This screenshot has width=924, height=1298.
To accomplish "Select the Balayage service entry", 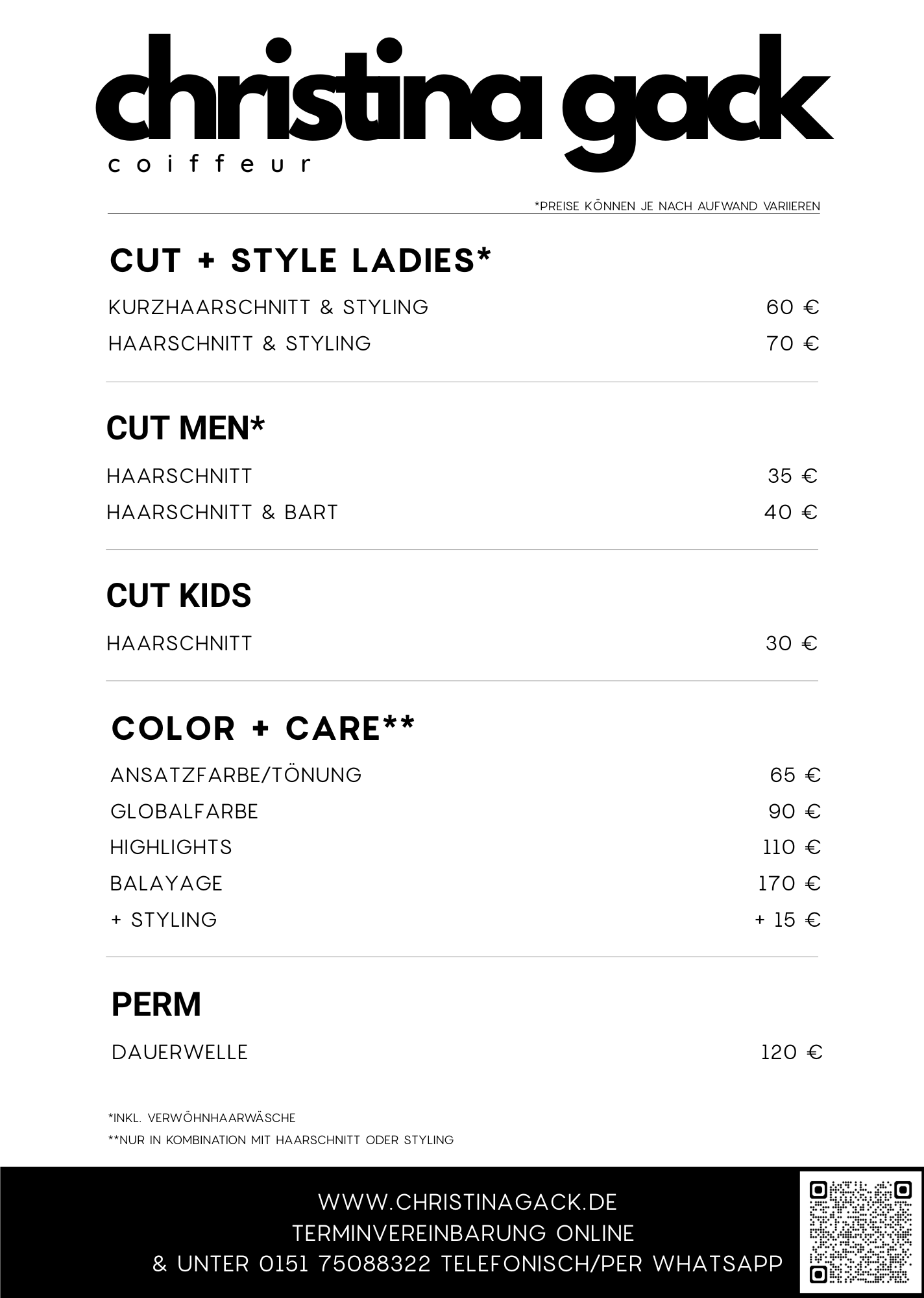I will (166, 884).
